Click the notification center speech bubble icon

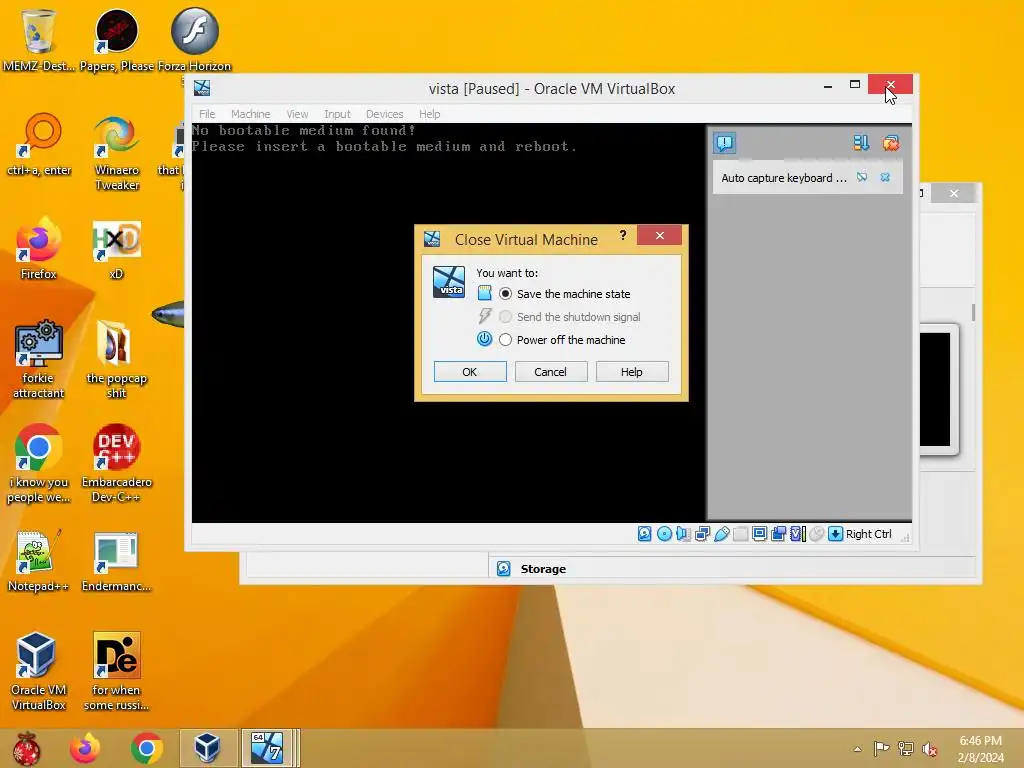tap(725, 142)
